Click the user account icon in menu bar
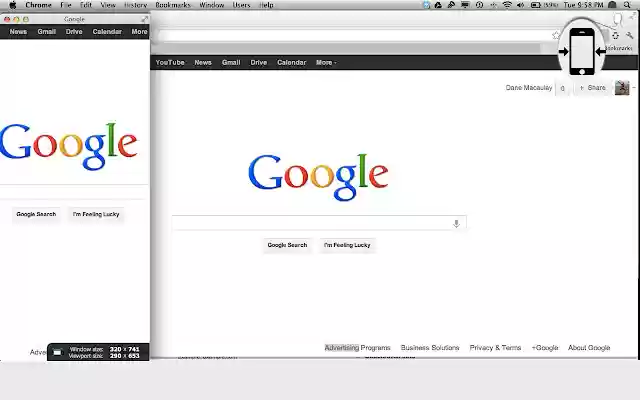The image size is (640, 400). coord(613,5)
